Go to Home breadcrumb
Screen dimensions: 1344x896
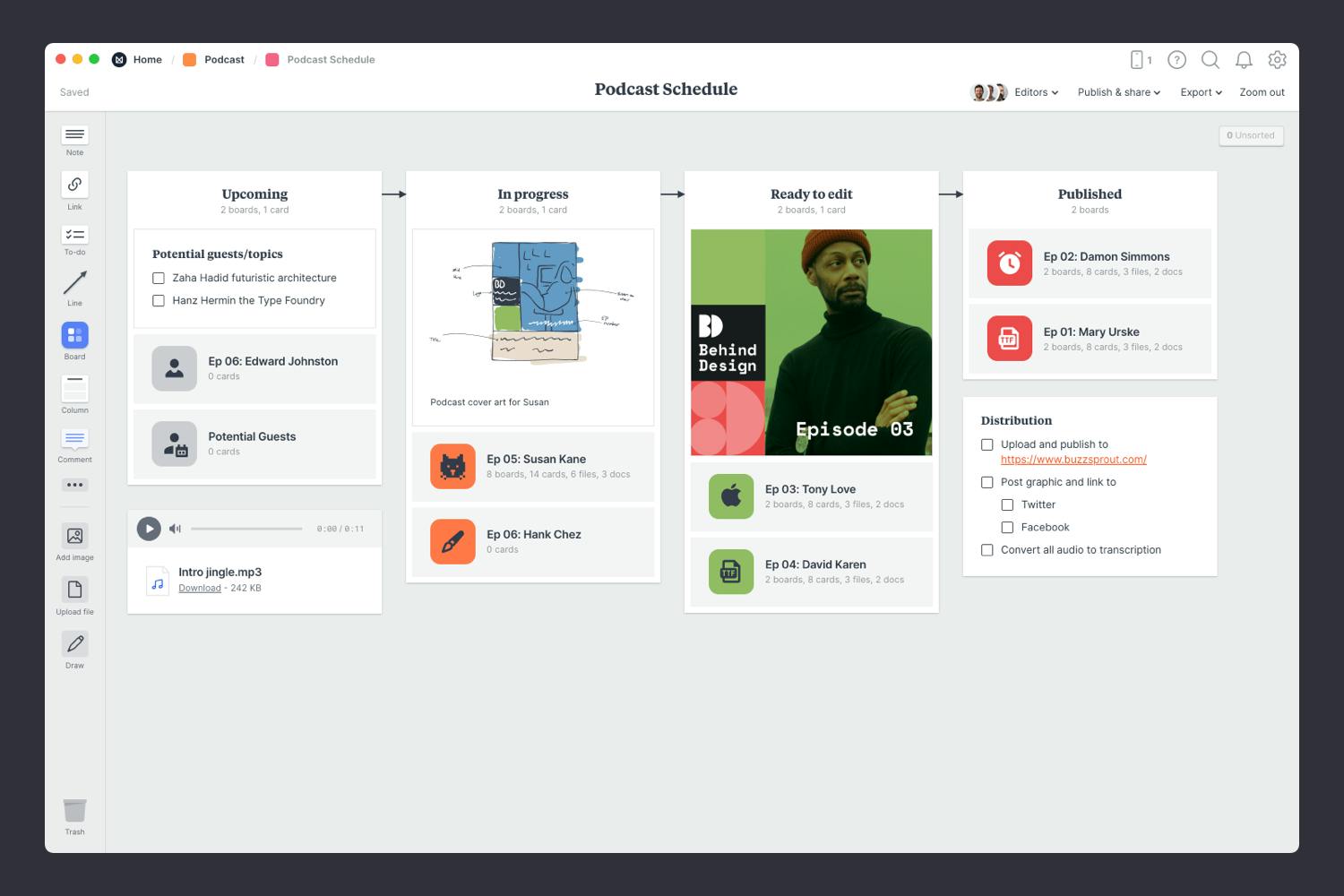click(x=147, y=60)
